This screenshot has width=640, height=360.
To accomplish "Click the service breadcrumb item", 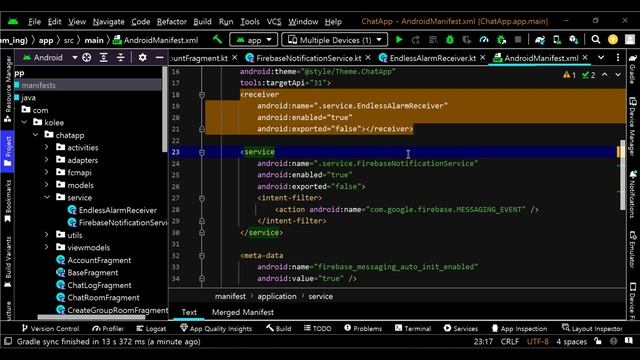I will (x=320, y=296).
